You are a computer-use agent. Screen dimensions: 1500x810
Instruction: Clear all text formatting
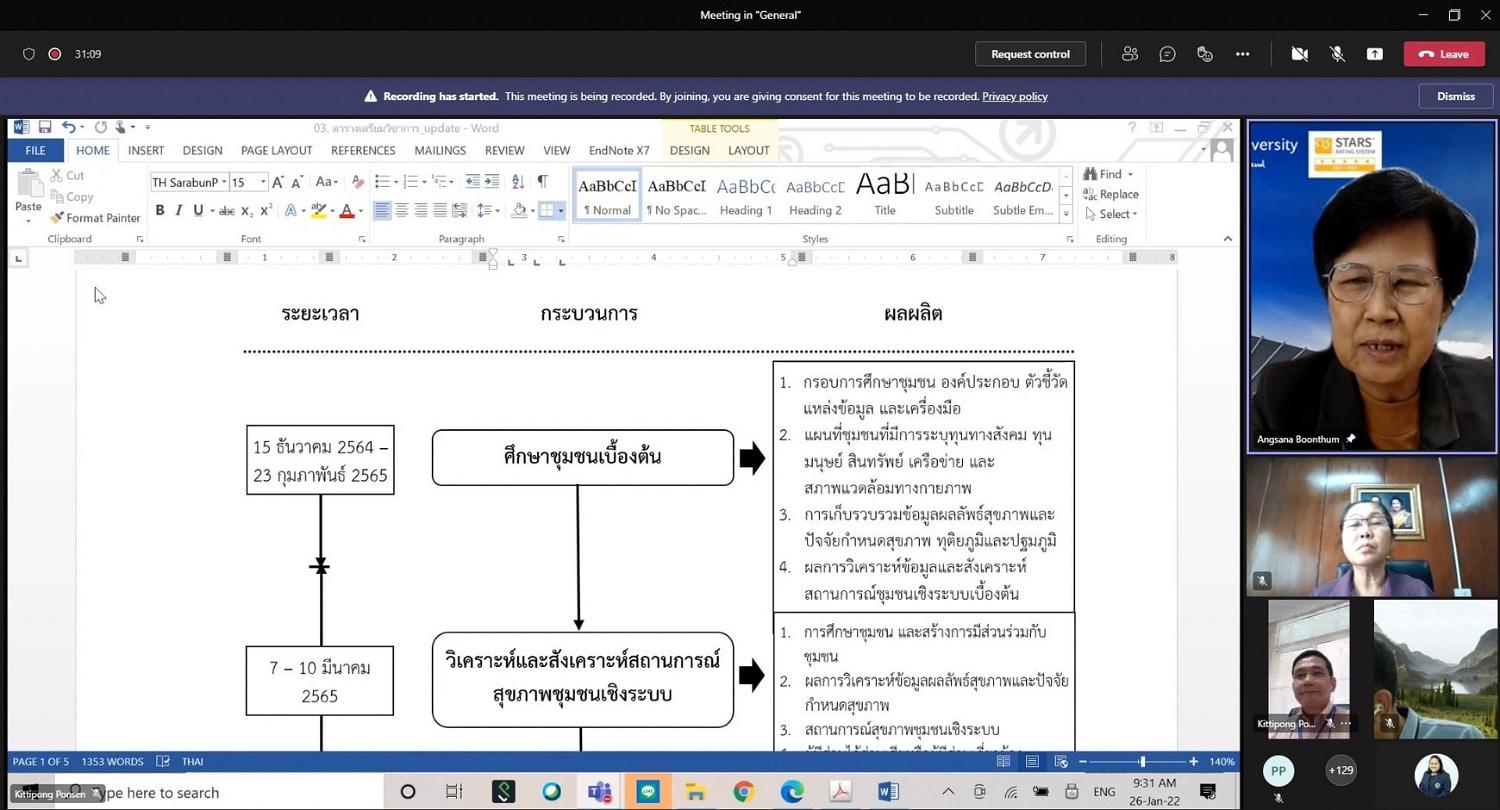click(358, 182)
